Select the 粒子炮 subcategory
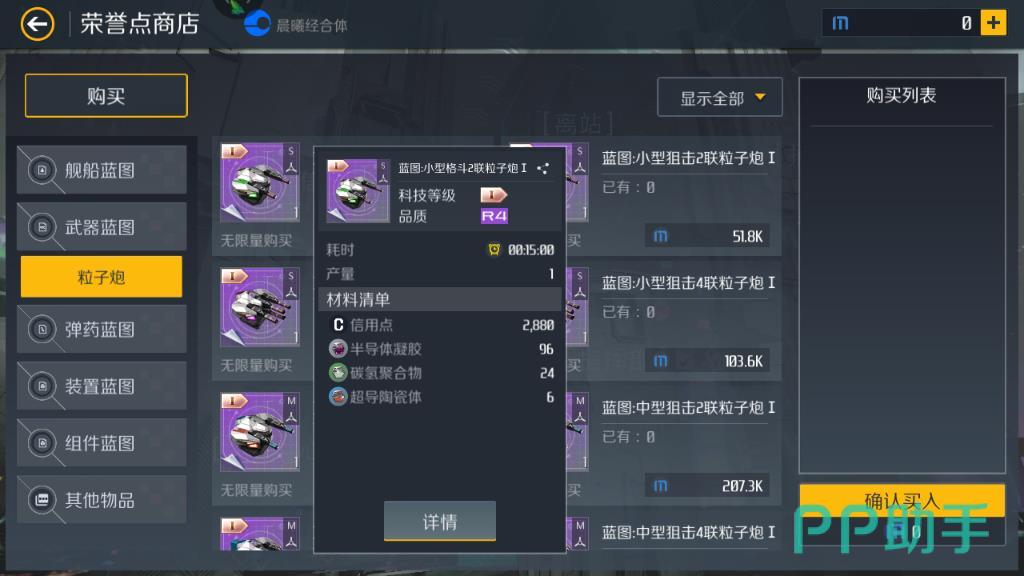This screenshot has height=576, width=1024. pyautogui.click(x=101, y=277)
